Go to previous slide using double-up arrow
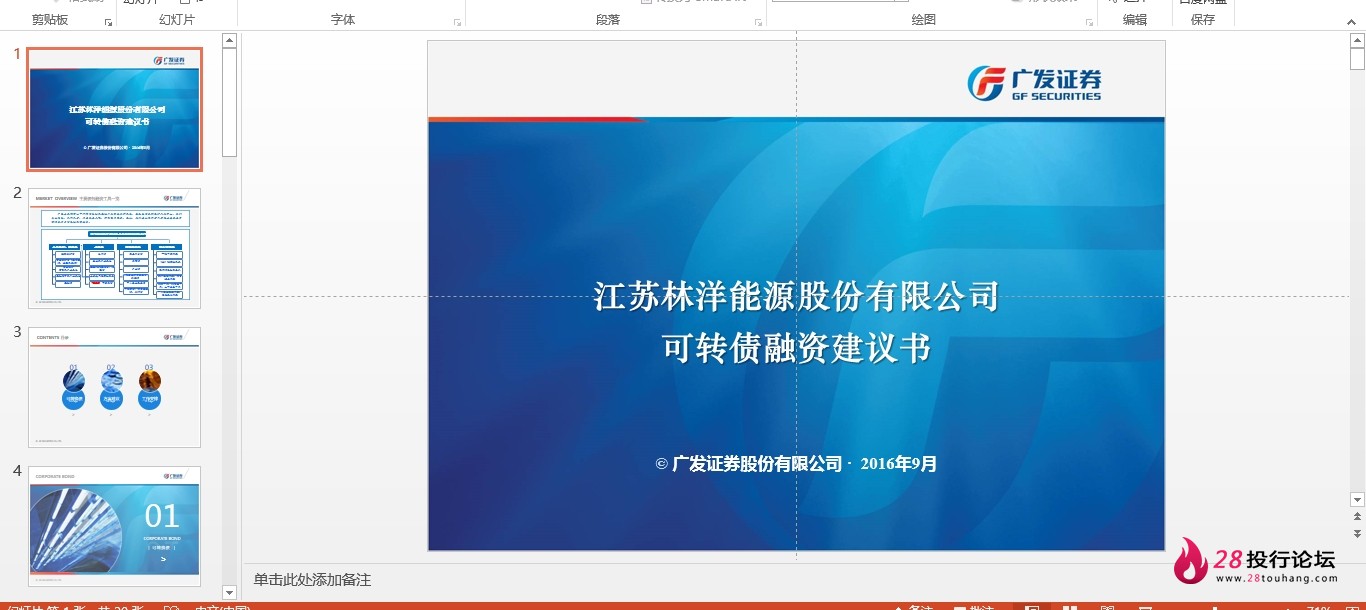The image size is (1366, 610). (1357, 517)
